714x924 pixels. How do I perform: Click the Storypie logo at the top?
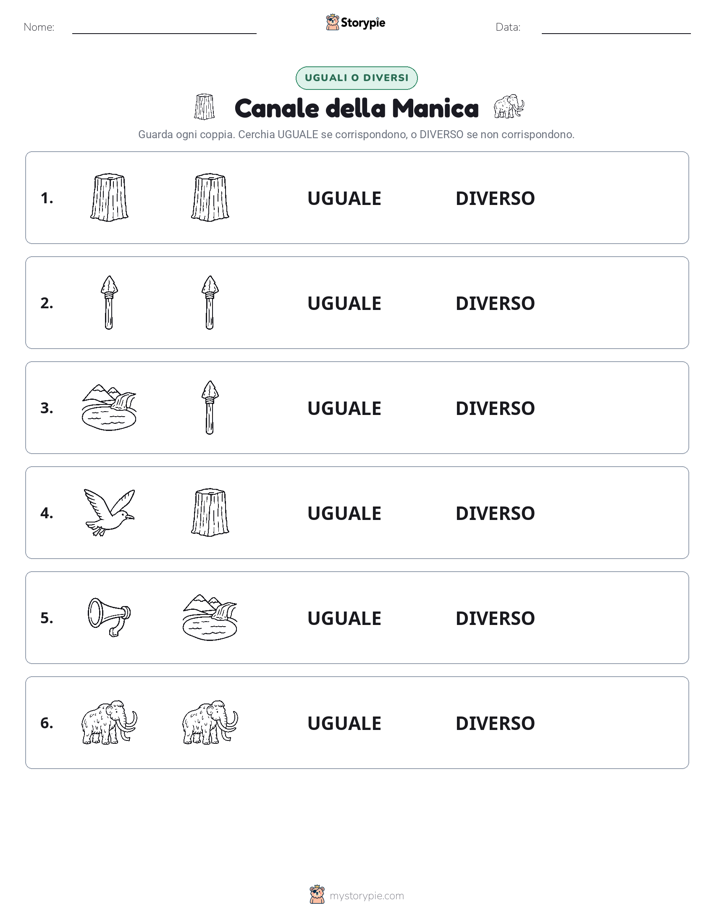pos(356,22)
